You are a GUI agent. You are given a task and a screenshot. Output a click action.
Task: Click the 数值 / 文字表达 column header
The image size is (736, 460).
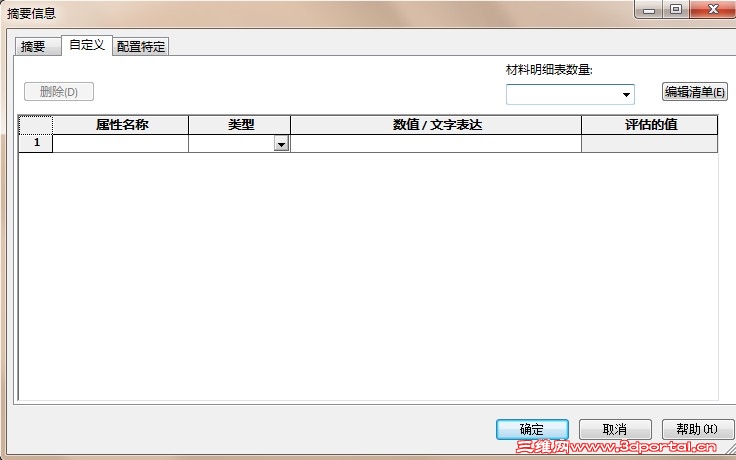pos(436,125)
